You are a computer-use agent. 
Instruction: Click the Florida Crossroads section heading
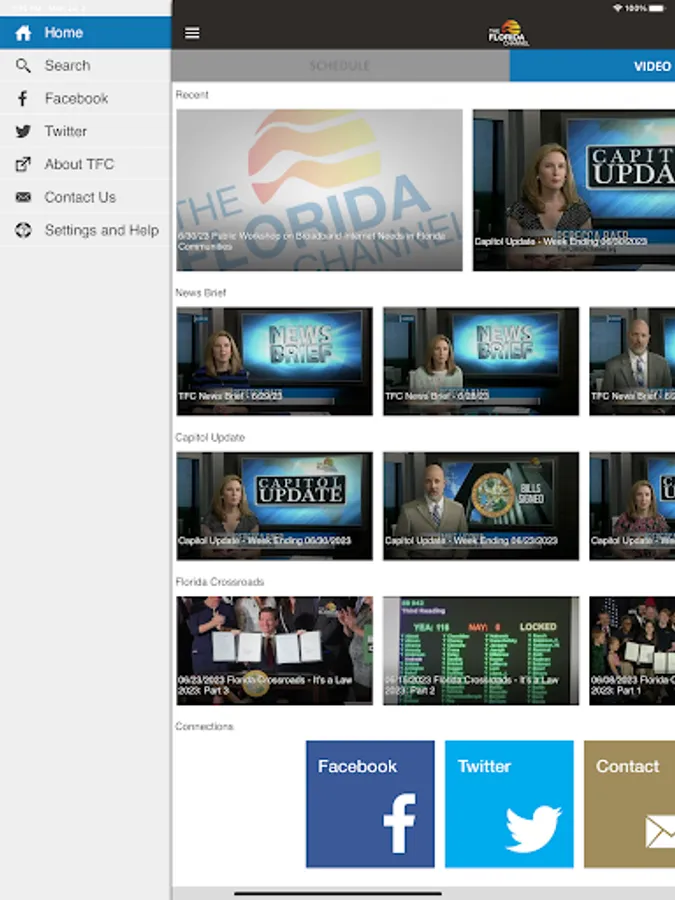point(220,582)
